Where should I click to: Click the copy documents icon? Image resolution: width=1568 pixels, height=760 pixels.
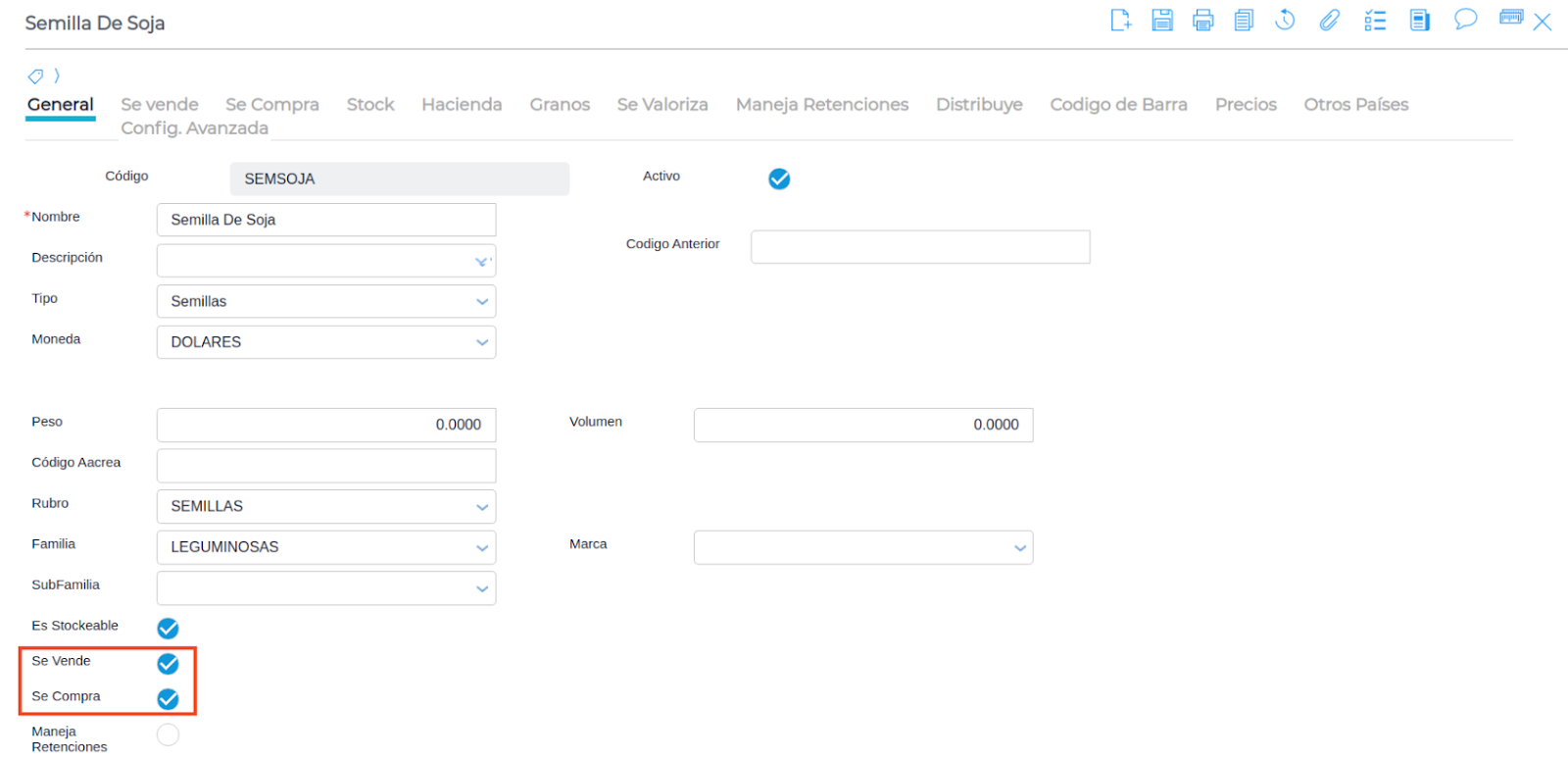[1244, 21]
